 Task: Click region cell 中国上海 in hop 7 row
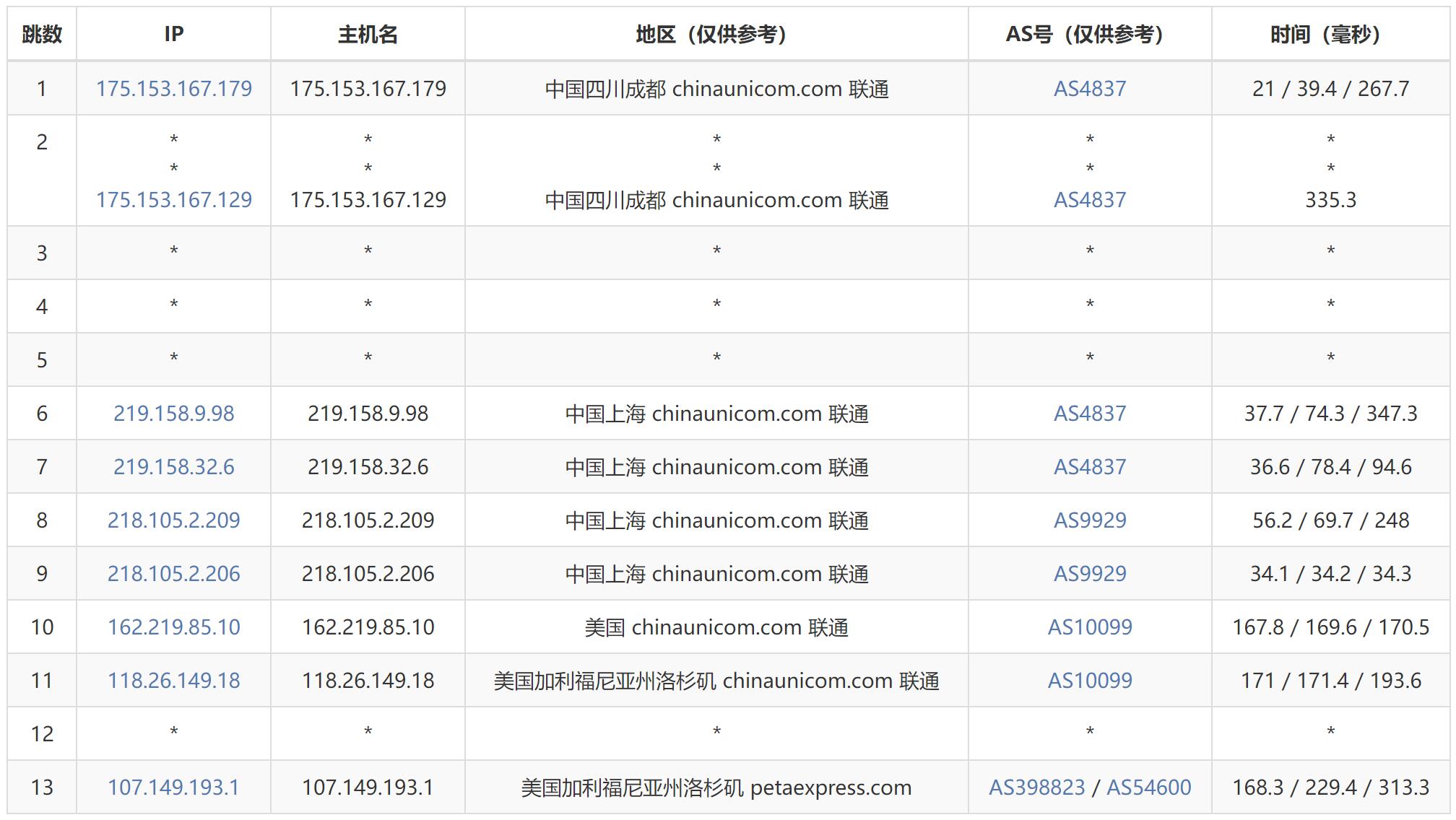tap(716, 467)
